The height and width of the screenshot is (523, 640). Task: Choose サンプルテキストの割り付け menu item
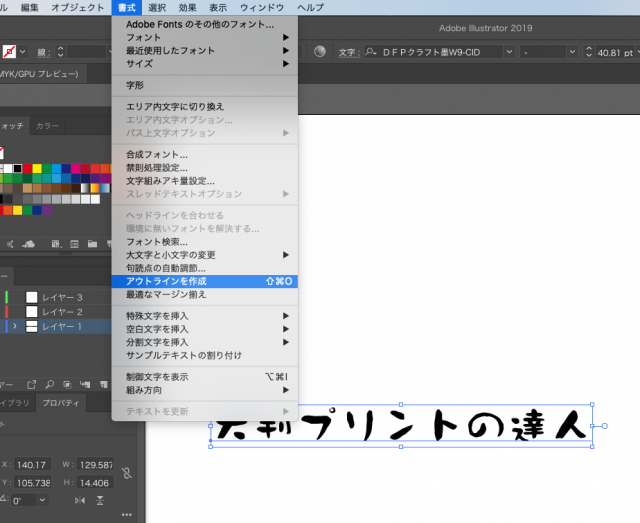(x=204, y=355)
